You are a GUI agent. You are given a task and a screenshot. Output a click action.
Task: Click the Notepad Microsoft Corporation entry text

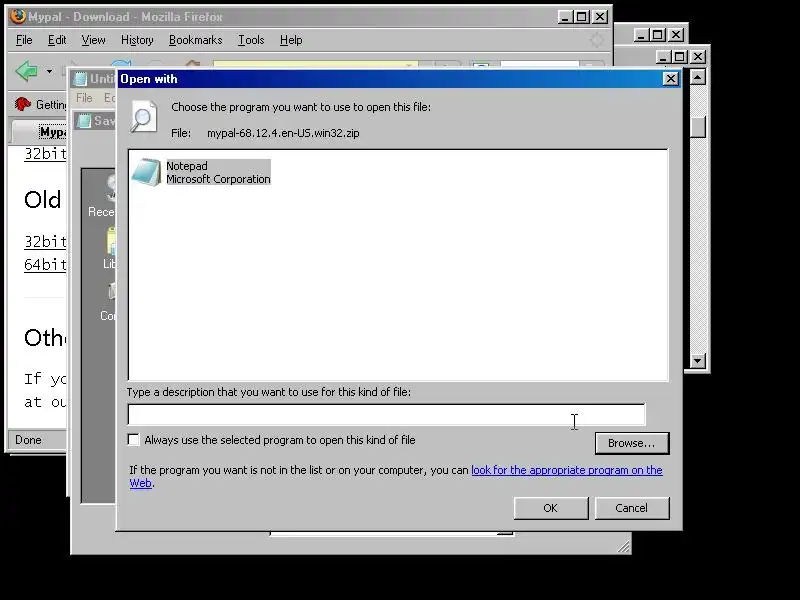(x=218, y=172)
